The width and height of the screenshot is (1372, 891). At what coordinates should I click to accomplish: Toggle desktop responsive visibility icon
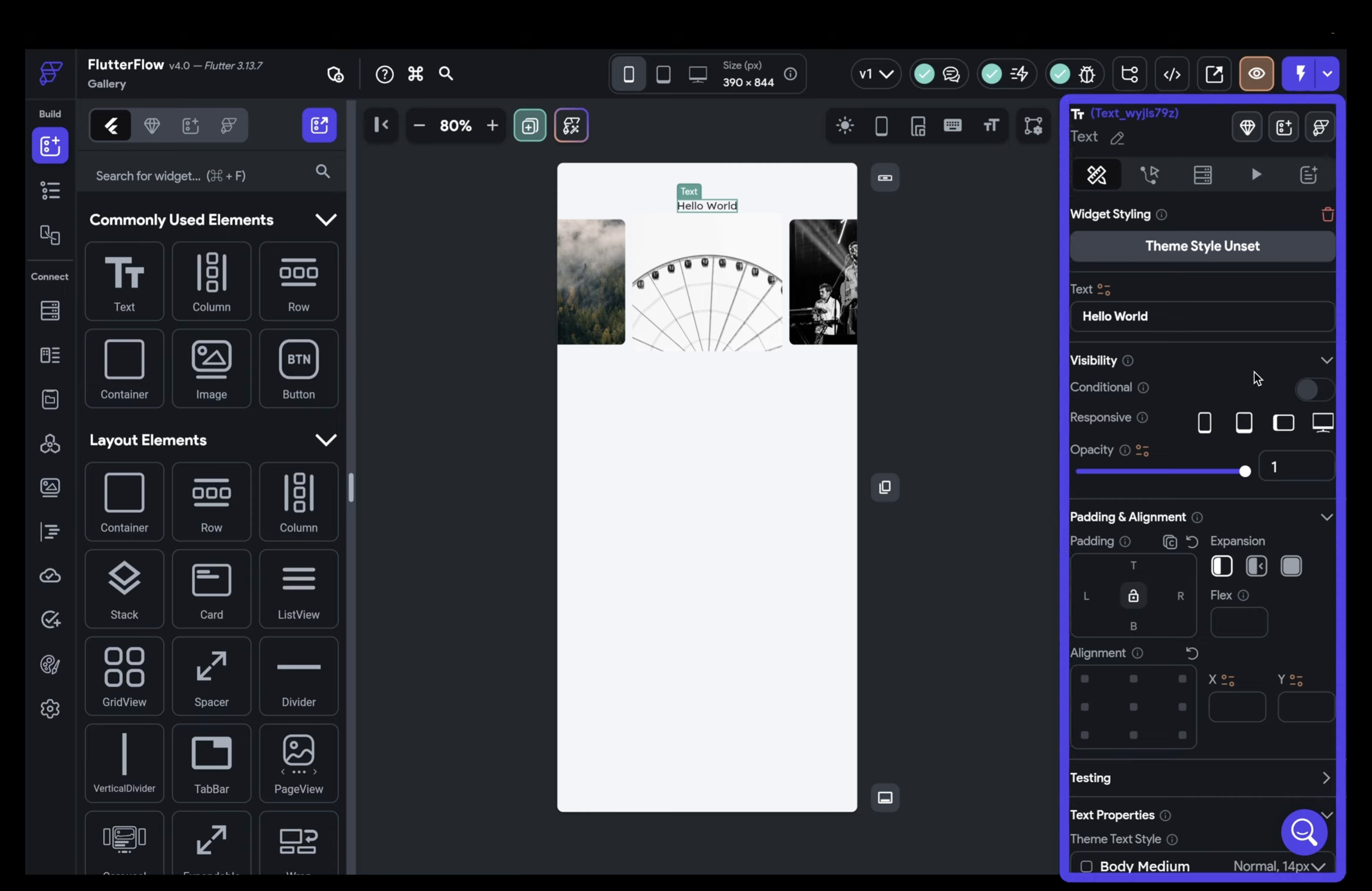(1322, 423)
